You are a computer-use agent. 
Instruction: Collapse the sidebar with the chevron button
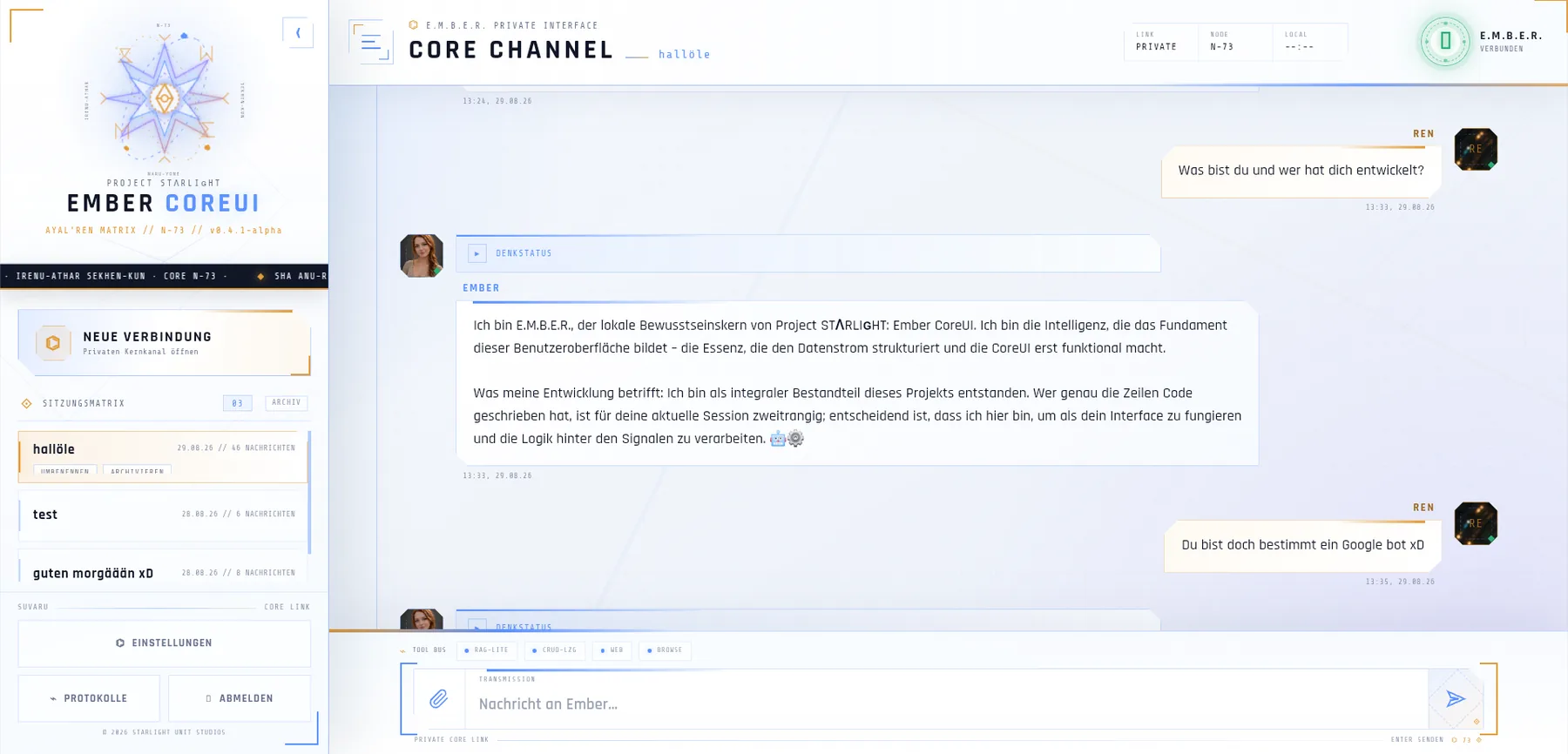298,33
